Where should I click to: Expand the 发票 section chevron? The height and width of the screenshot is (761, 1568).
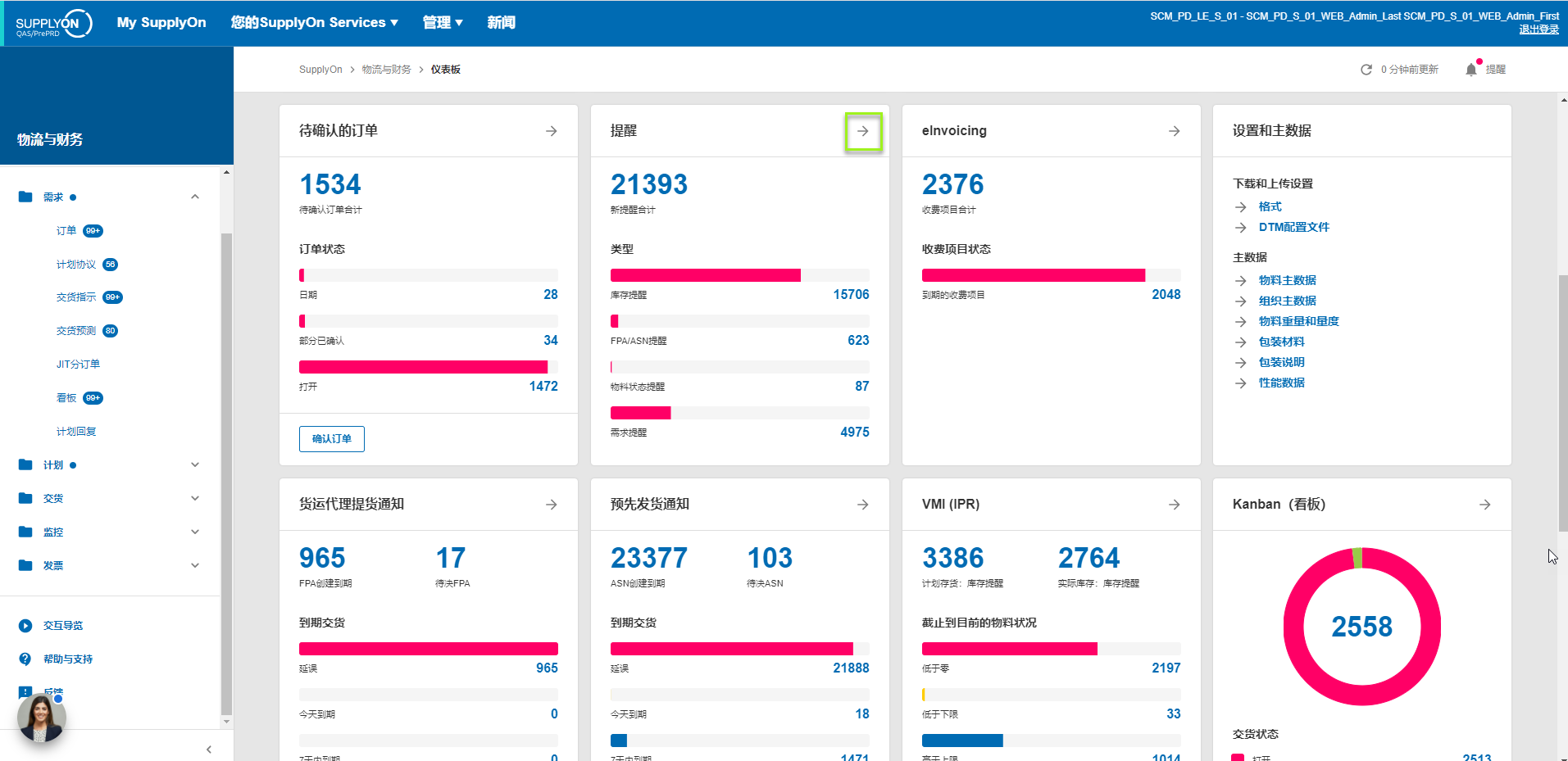(x=195, y=565)
